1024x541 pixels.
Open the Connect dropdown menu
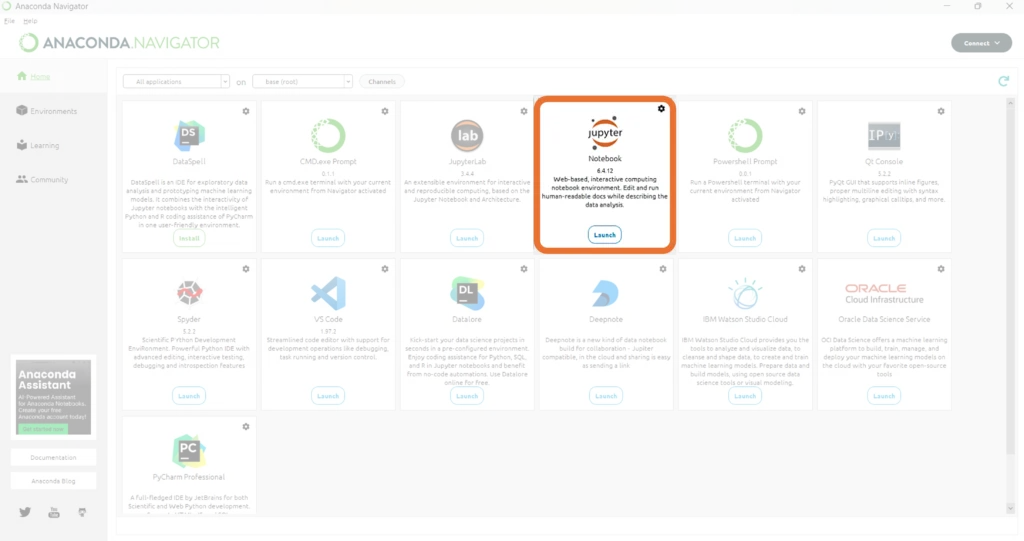pyautogui.click(x=982, y=43)
